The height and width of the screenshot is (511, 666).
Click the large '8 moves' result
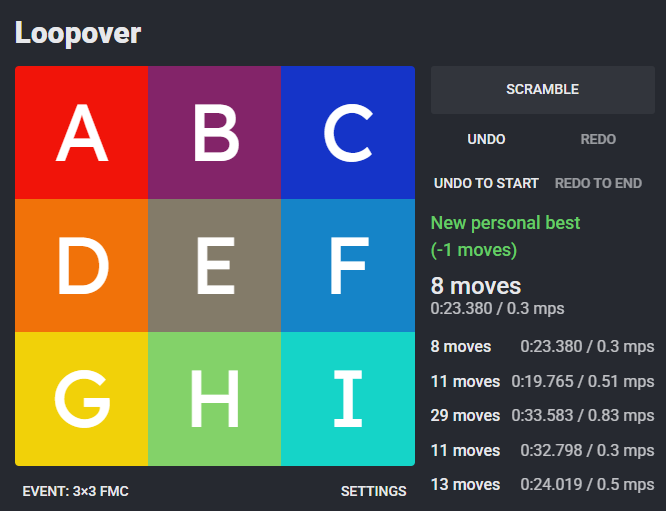pyautogui.click(x=476, y=286)
